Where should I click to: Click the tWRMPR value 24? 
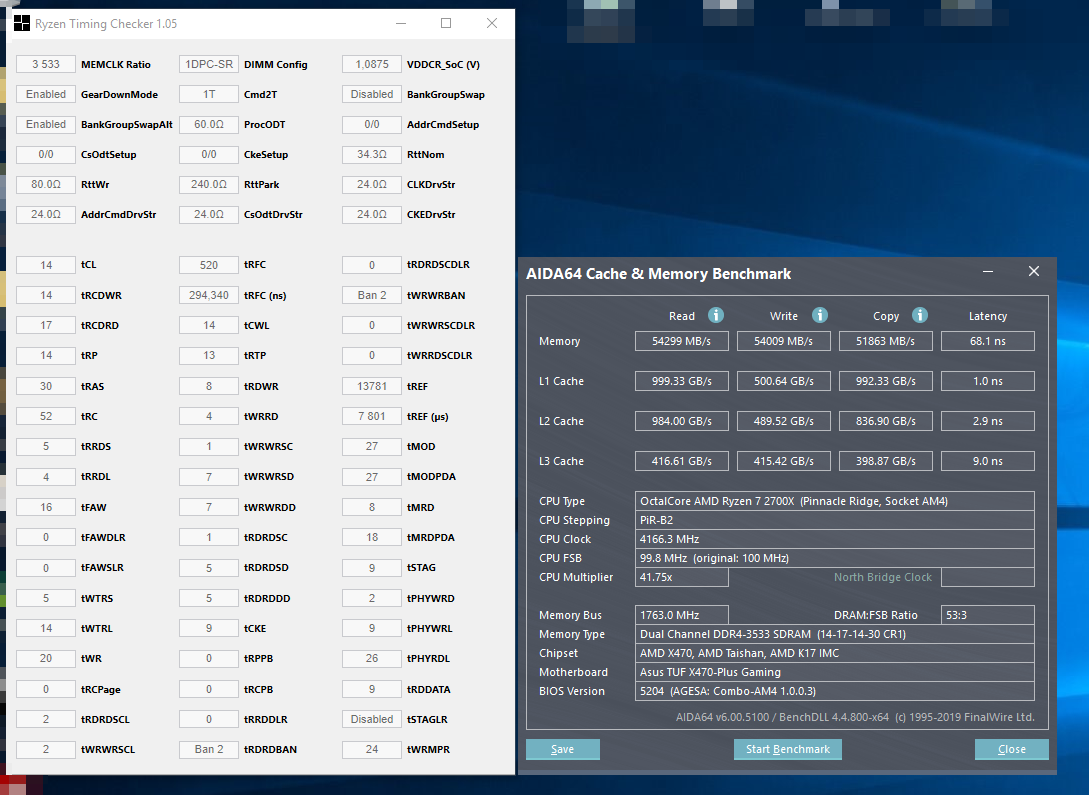(372, 749)
